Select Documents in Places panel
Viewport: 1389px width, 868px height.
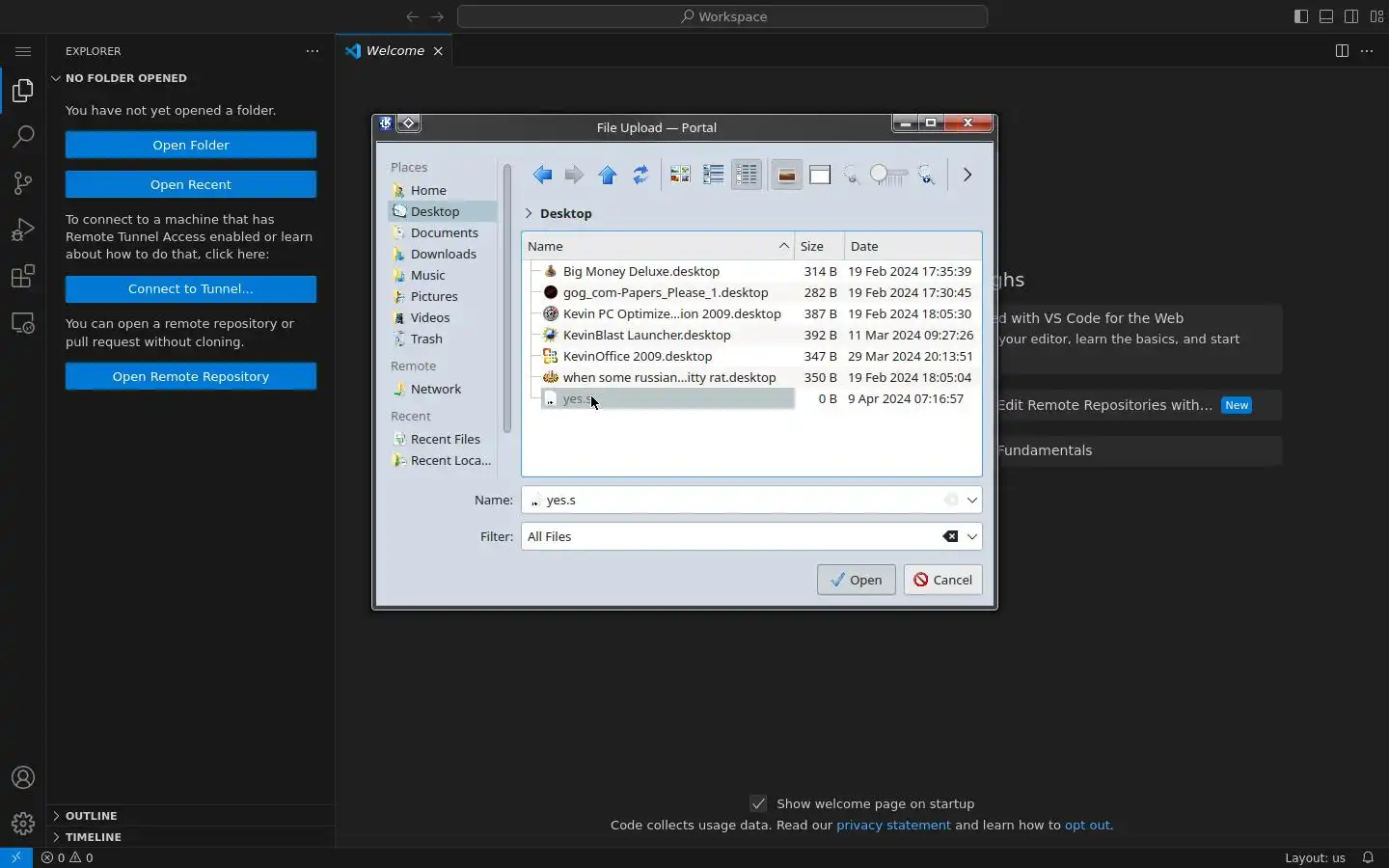pos(444,232)
